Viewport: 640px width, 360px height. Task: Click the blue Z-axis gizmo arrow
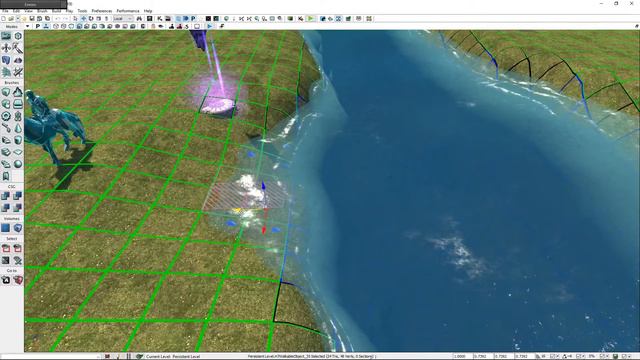click(263, 186)
